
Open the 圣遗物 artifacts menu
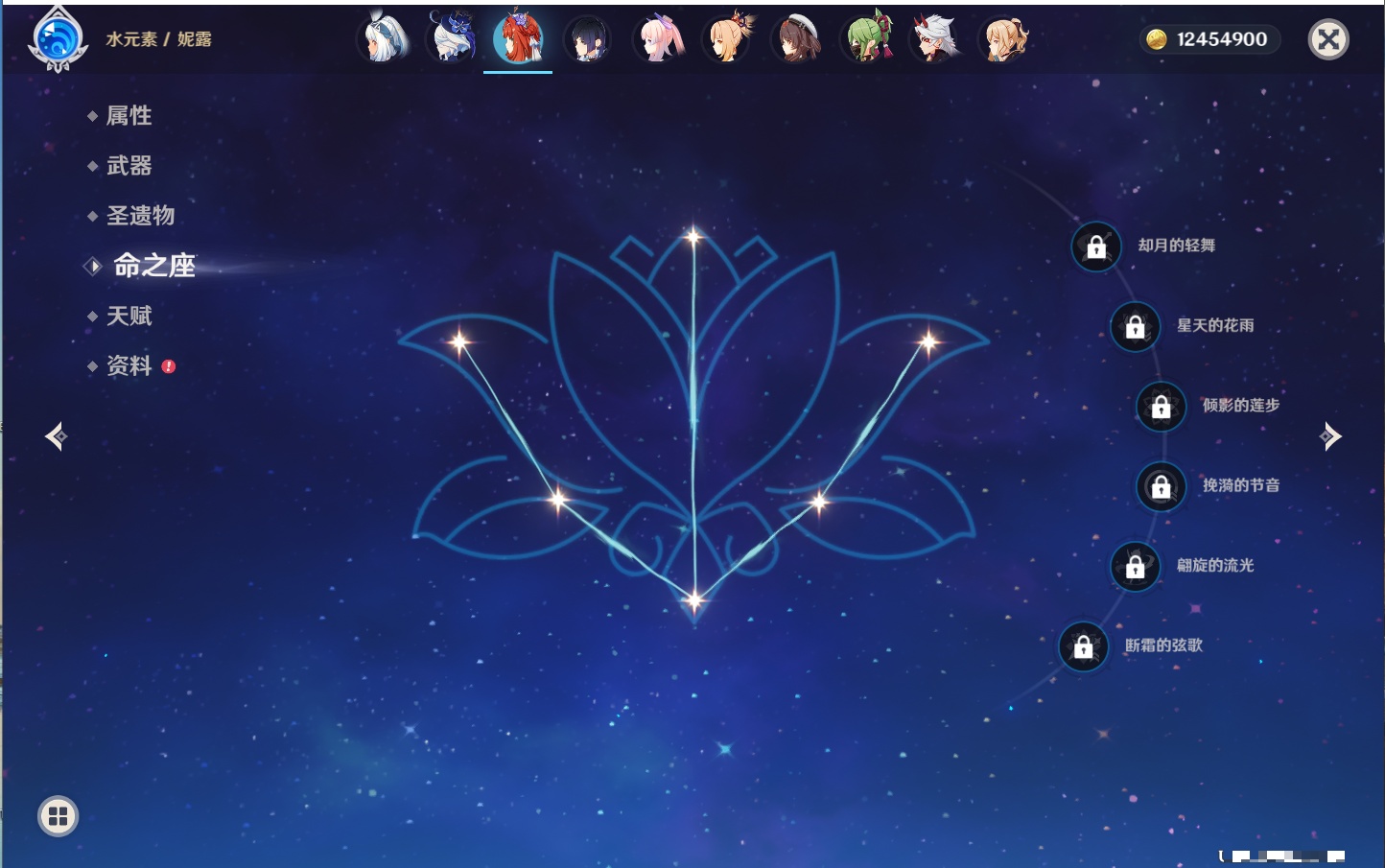[140, 216]
